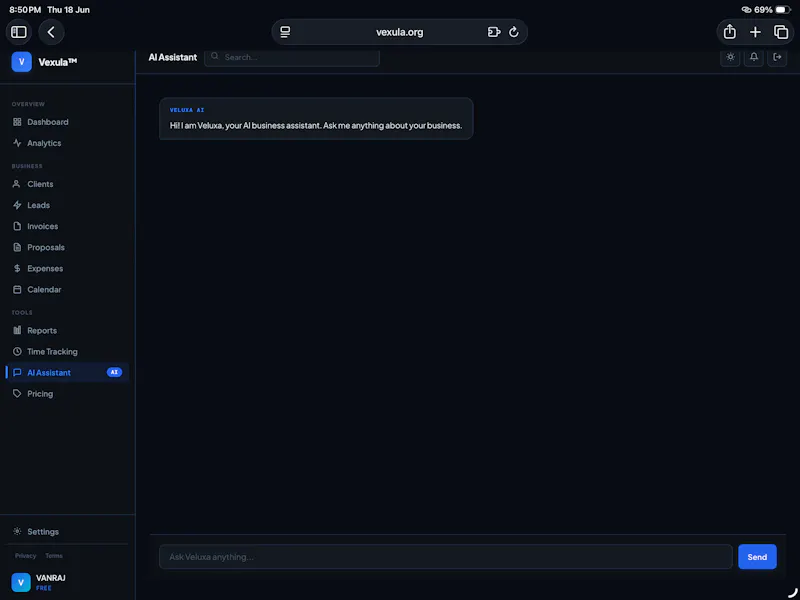800x600 pixels.
Task: Open the Safari share sheet icon
Action: click(730, 32)
